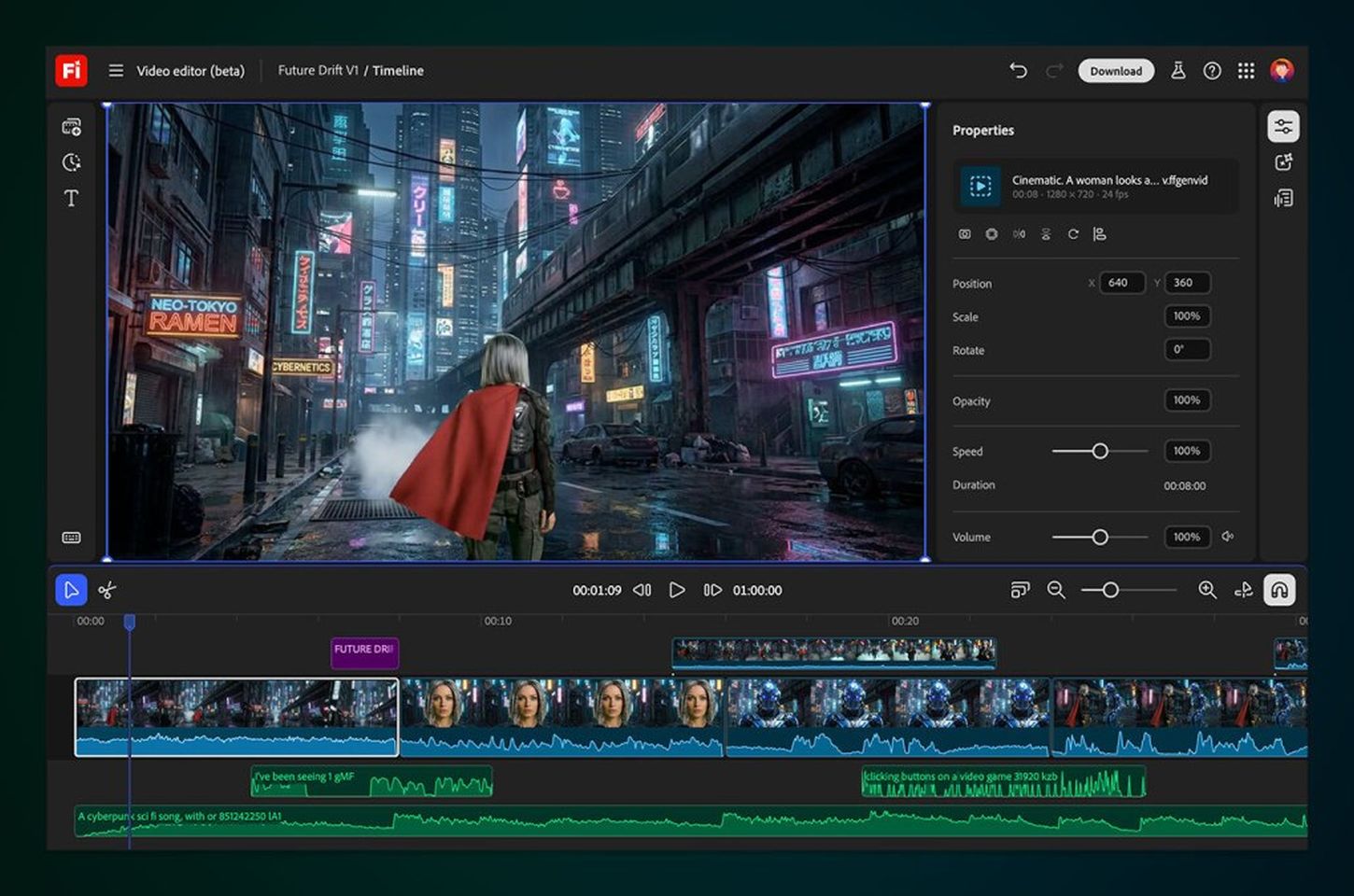Click the scissors split tool above the timeline
Screen dimensions: 1354x896
click(x=107, y=590)
